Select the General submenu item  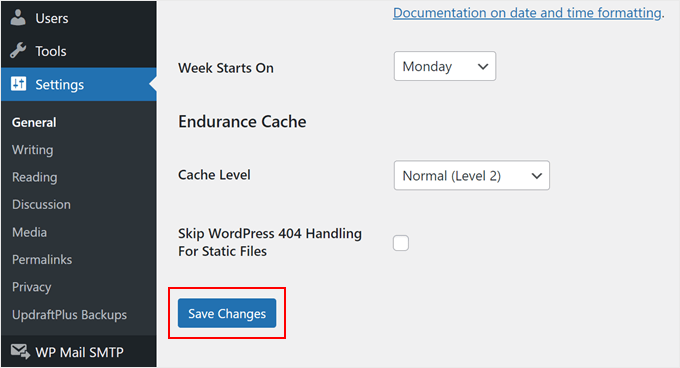pyautogui.click(x=34, y=123)
